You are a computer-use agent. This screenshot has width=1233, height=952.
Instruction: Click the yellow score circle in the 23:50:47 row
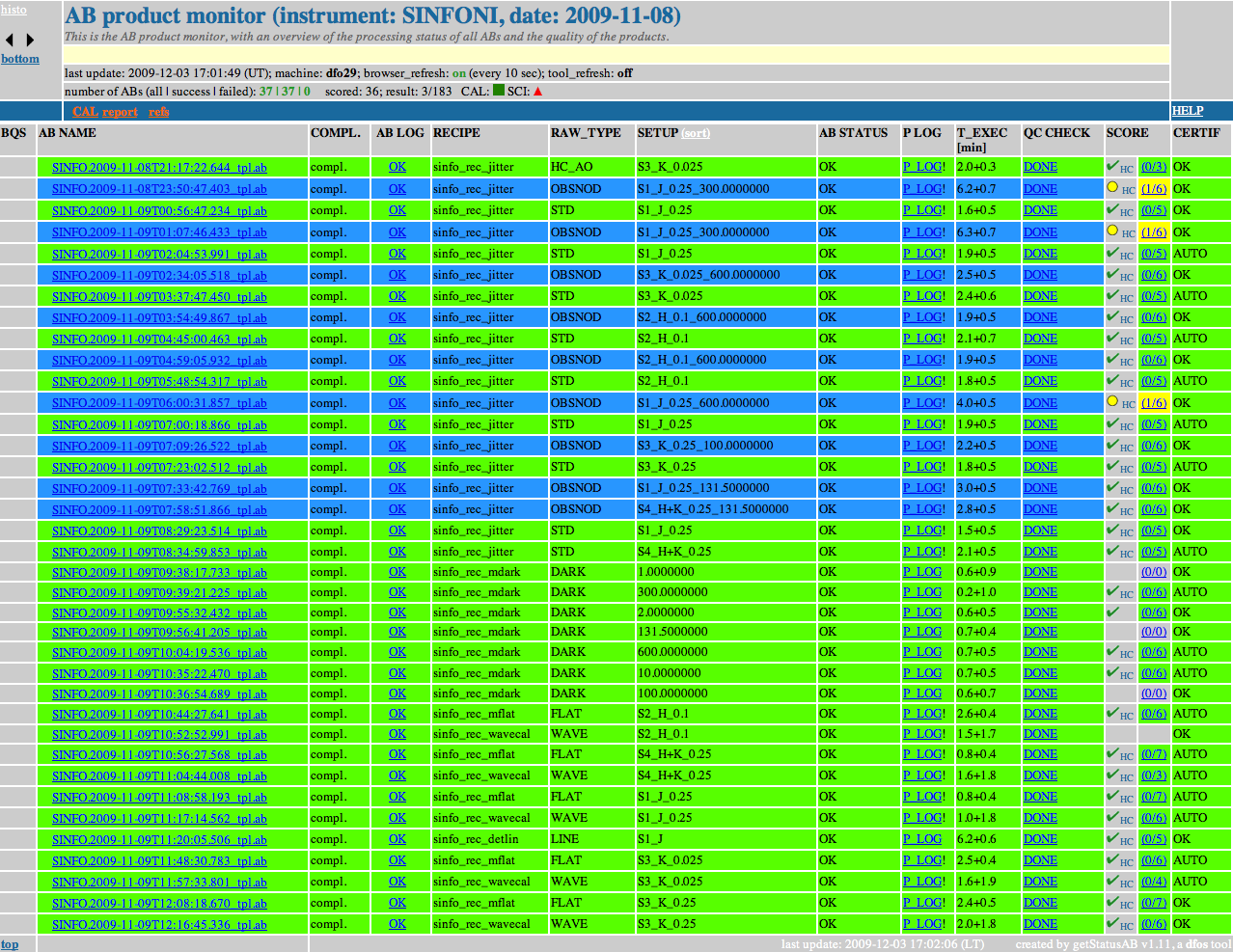pos(1112,188)
